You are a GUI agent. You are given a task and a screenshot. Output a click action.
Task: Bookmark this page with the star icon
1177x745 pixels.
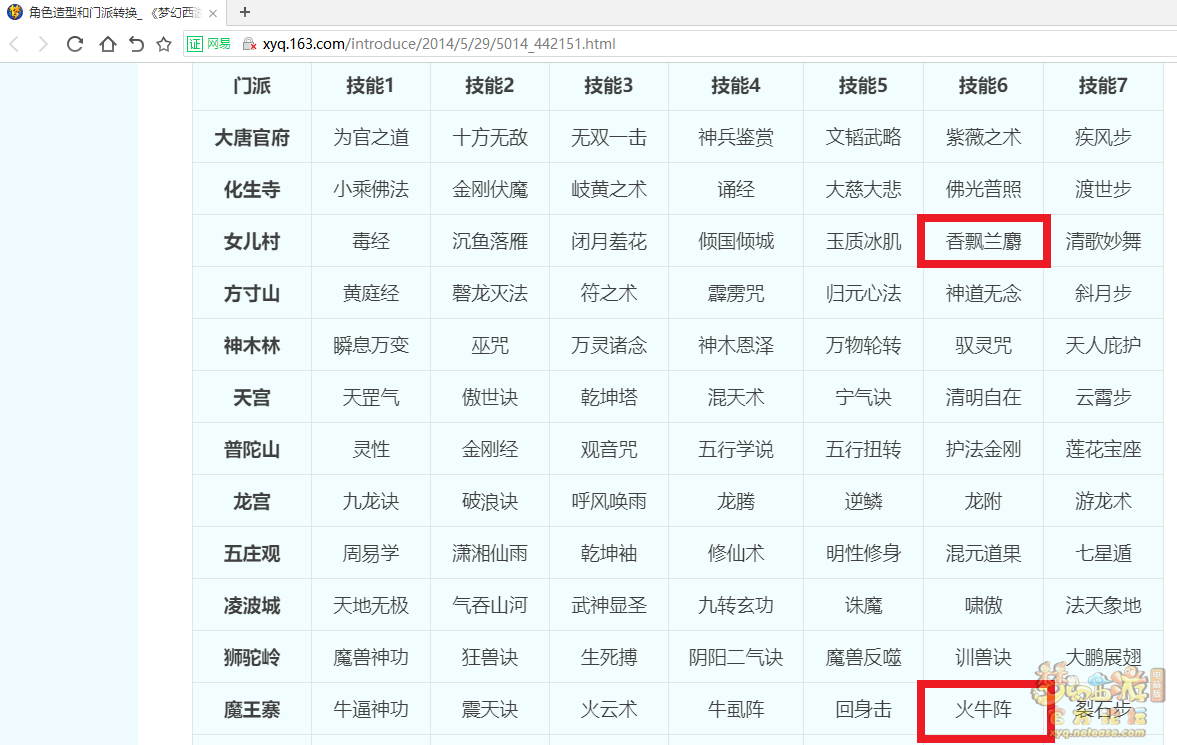pyautogui.click(x=164, y=44)
